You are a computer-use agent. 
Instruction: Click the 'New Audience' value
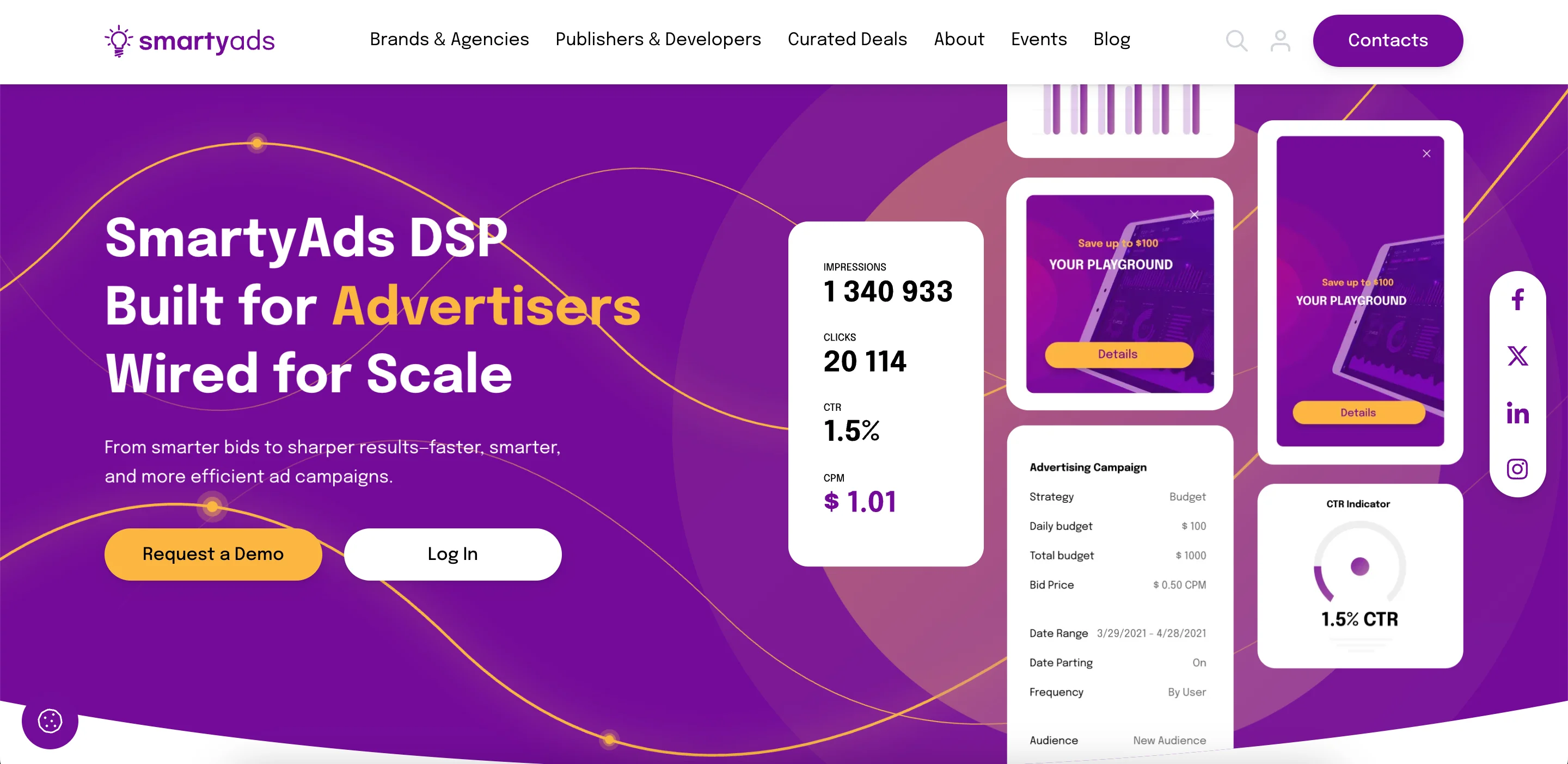point(1169,740)
